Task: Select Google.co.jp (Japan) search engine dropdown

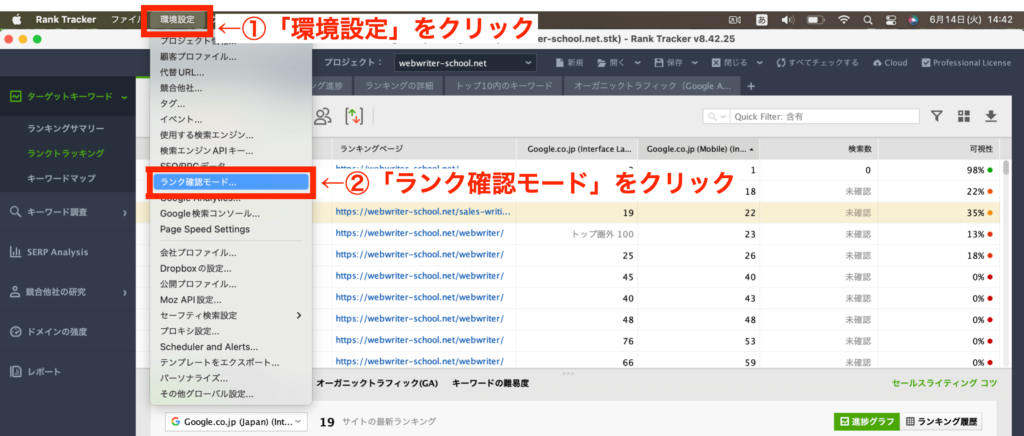Action: 236,422
